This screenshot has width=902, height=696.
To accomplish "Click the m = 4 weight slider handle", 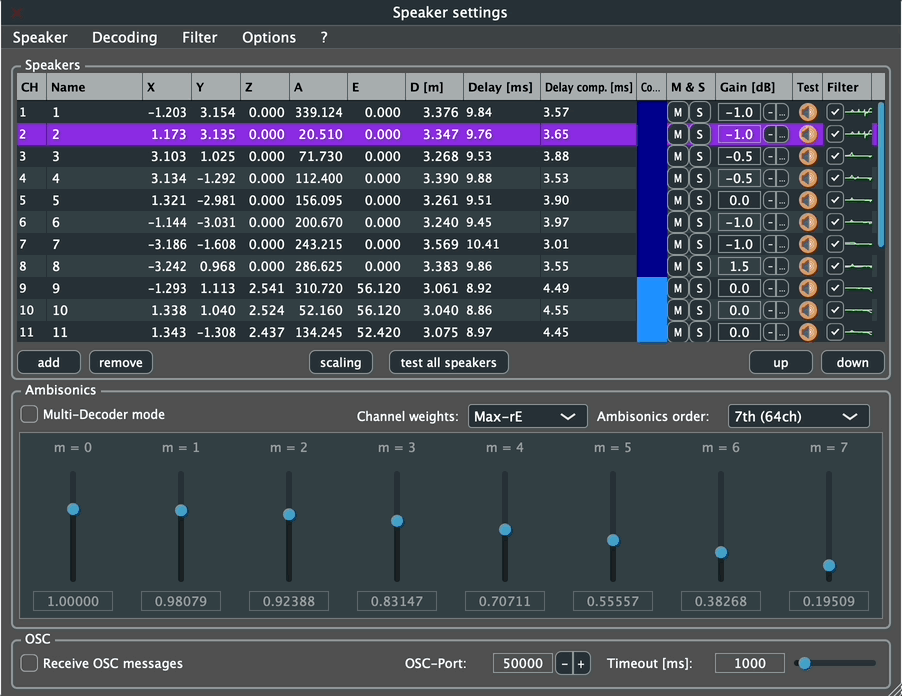I will point(505,529).
